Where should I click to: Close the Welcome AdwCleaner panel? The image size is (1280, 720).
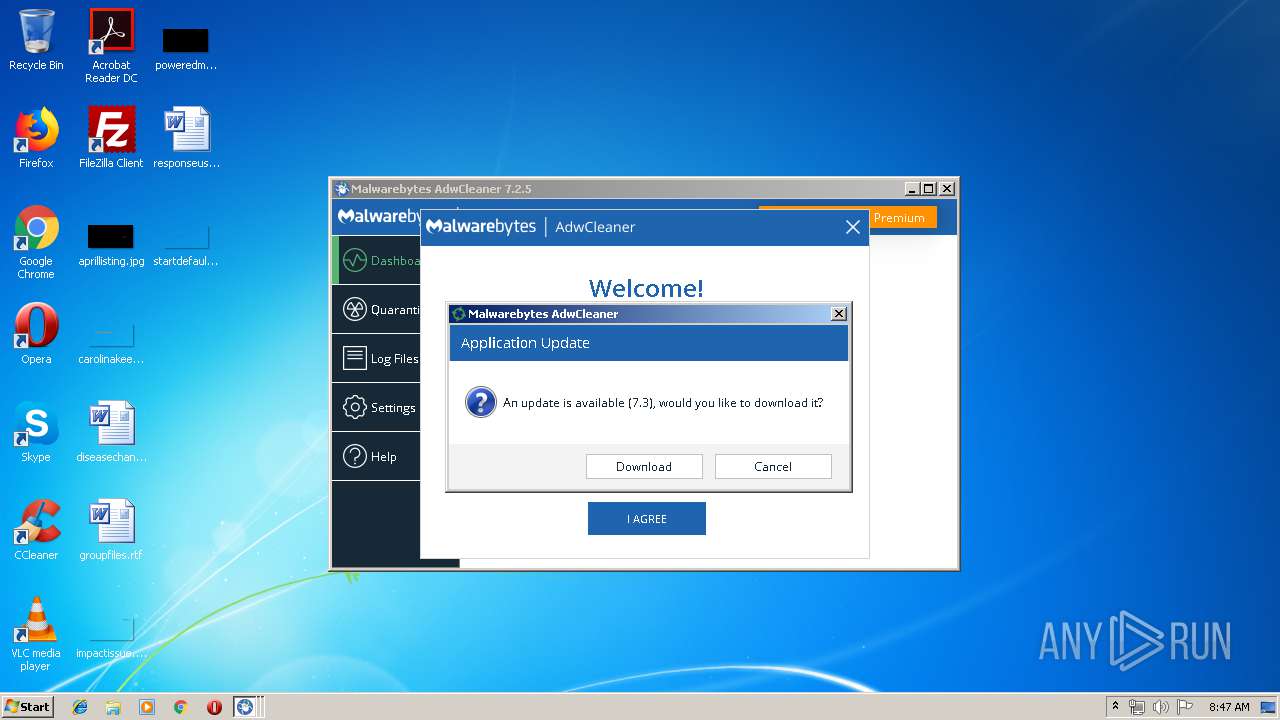(853, 227)
